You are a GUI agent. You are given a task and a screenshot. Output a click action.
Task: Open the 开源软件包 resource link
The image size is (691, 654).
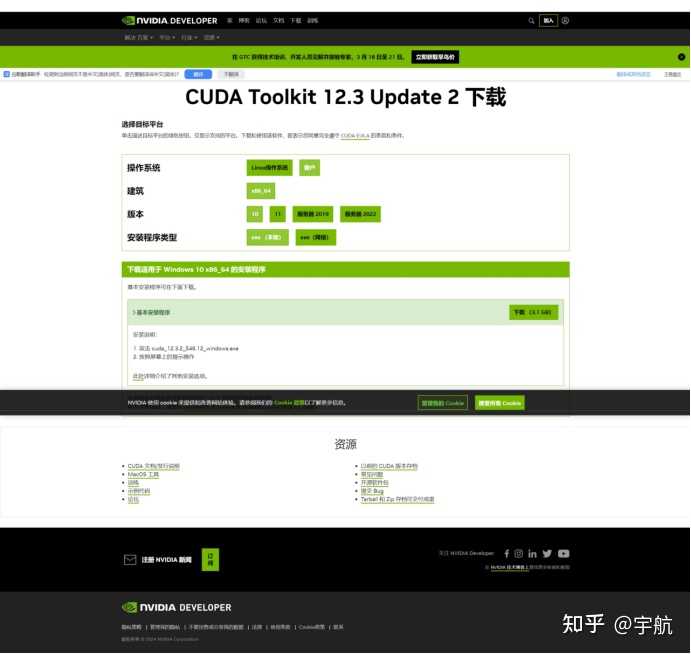tap(375, 483)
